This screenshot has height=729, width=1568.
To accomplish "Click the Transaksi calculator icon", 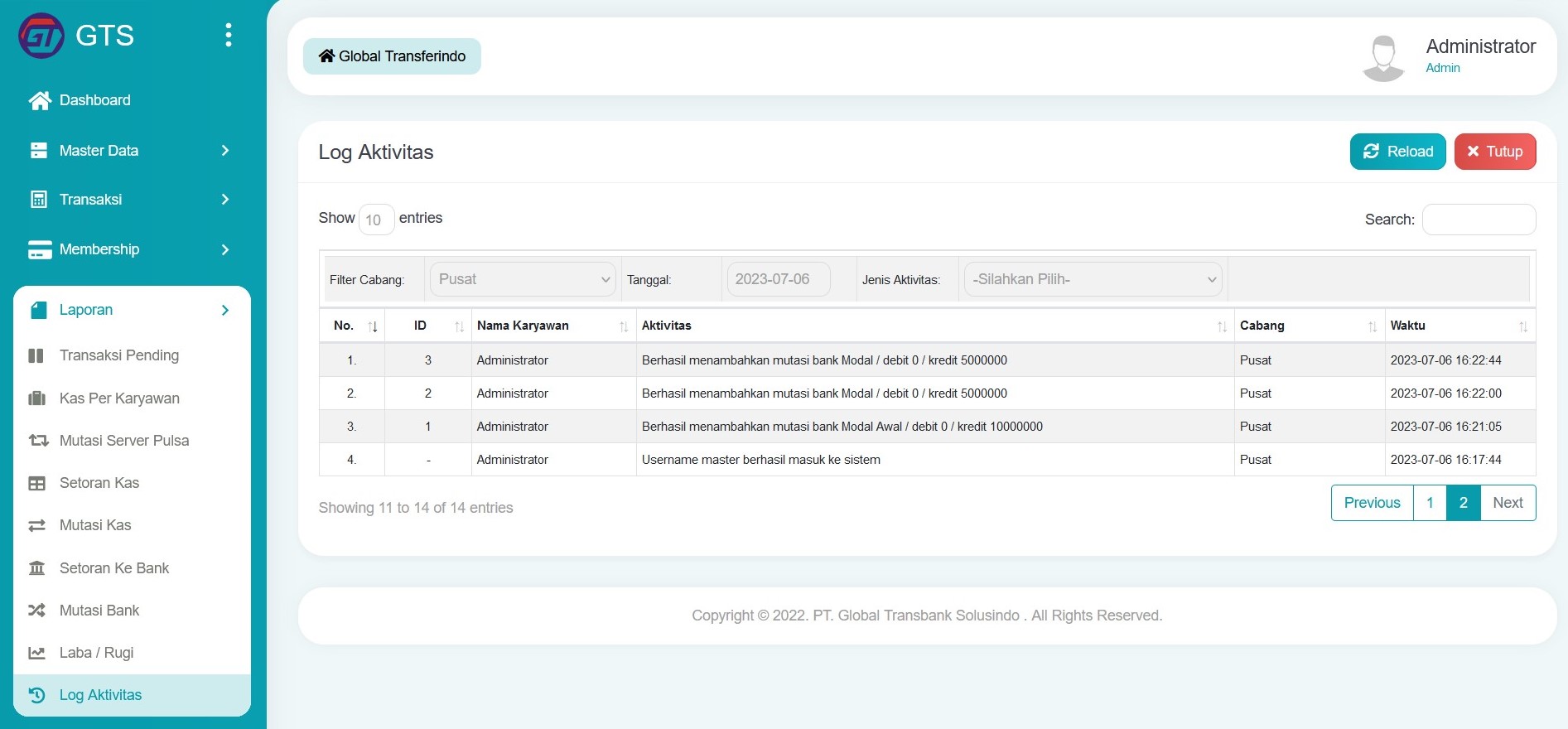I will (38, 200).
